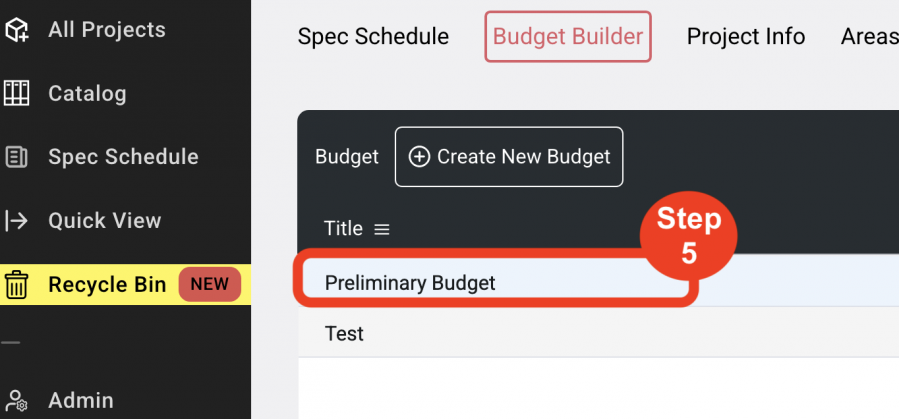Viewport: 899px width, 419px height.
Task: Click the Spec Schedule sidebar document icon
Action: click(16, 157)
